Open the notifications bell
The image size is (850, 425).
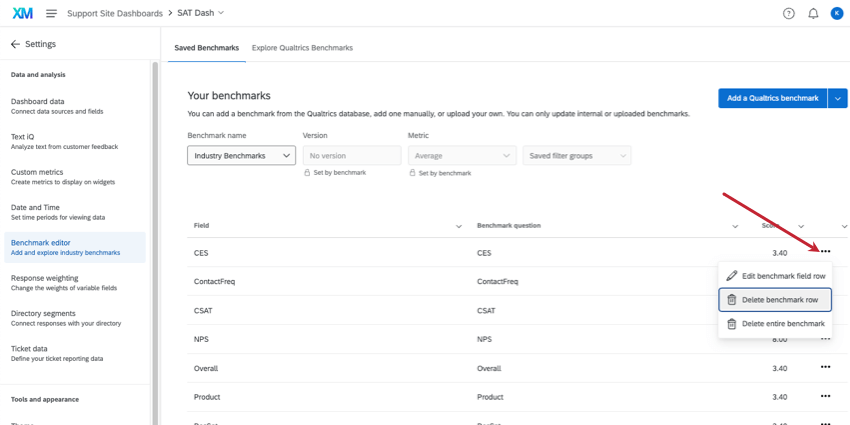pyautogui.click(x=813, y=13)
